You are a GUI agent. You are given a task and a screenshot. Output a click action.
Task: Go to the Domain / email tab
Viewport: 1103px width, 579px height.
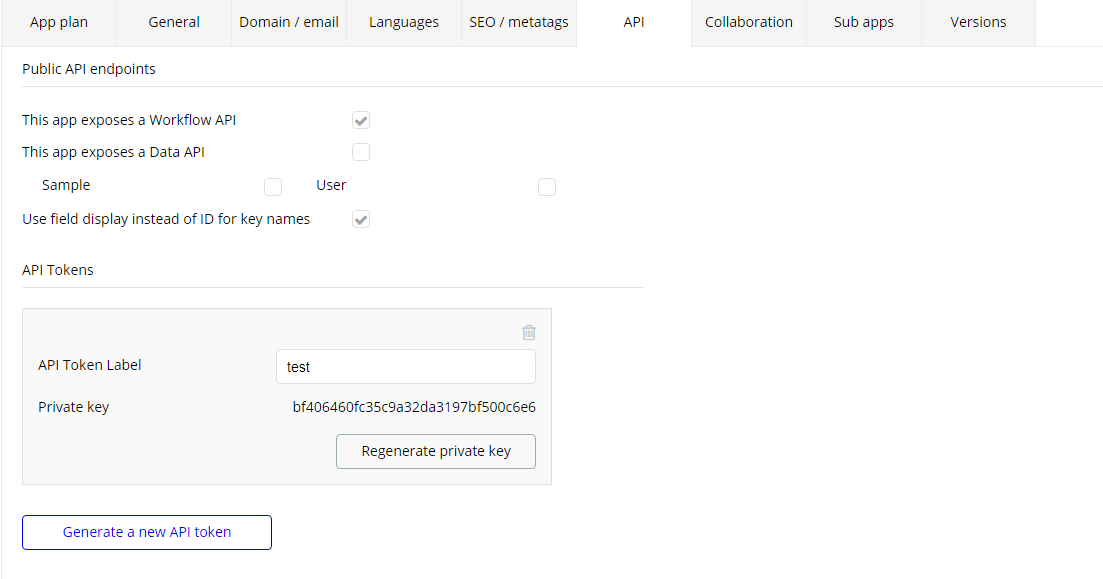[289, 22]
